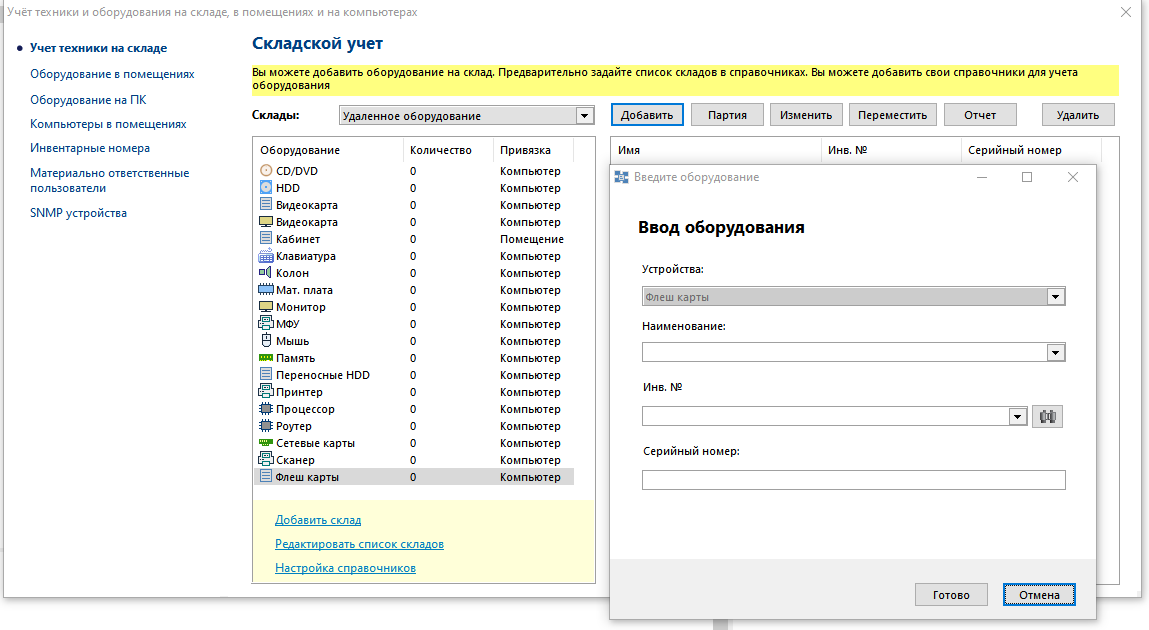Click the Удалить button

[1078, 115]
